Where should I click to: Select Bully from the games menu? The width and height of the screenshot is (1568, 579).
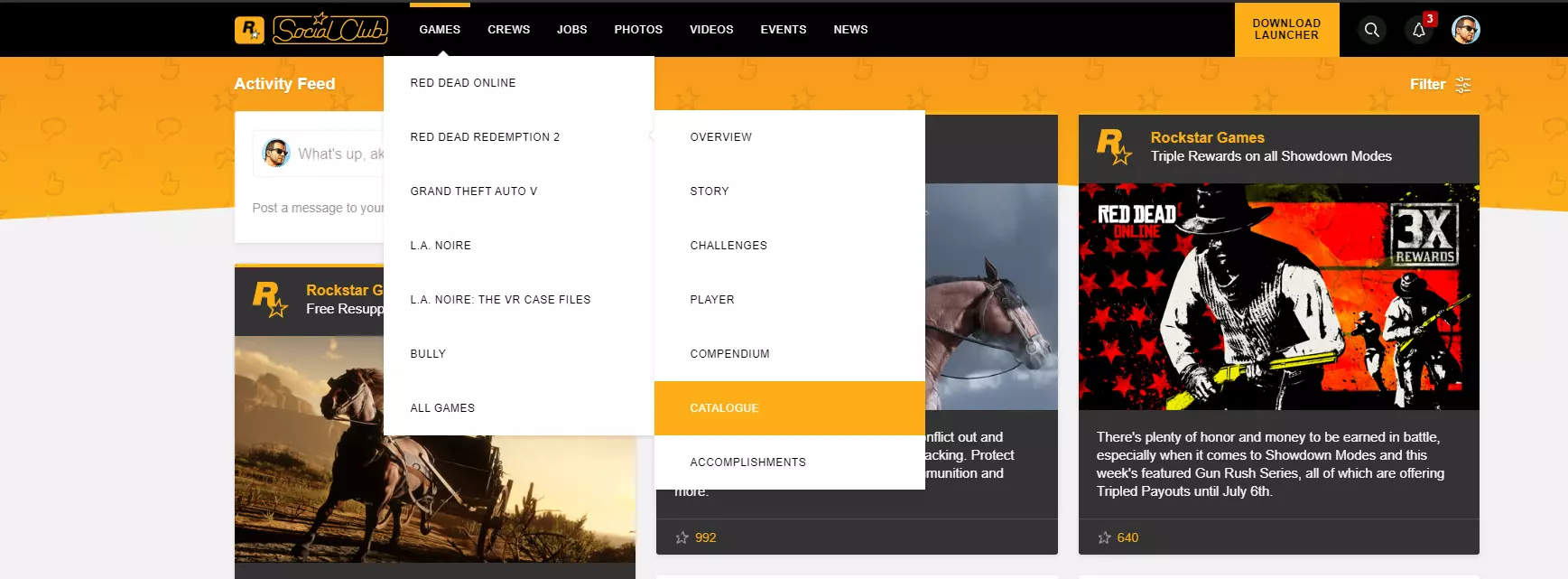tap(519, 354)
